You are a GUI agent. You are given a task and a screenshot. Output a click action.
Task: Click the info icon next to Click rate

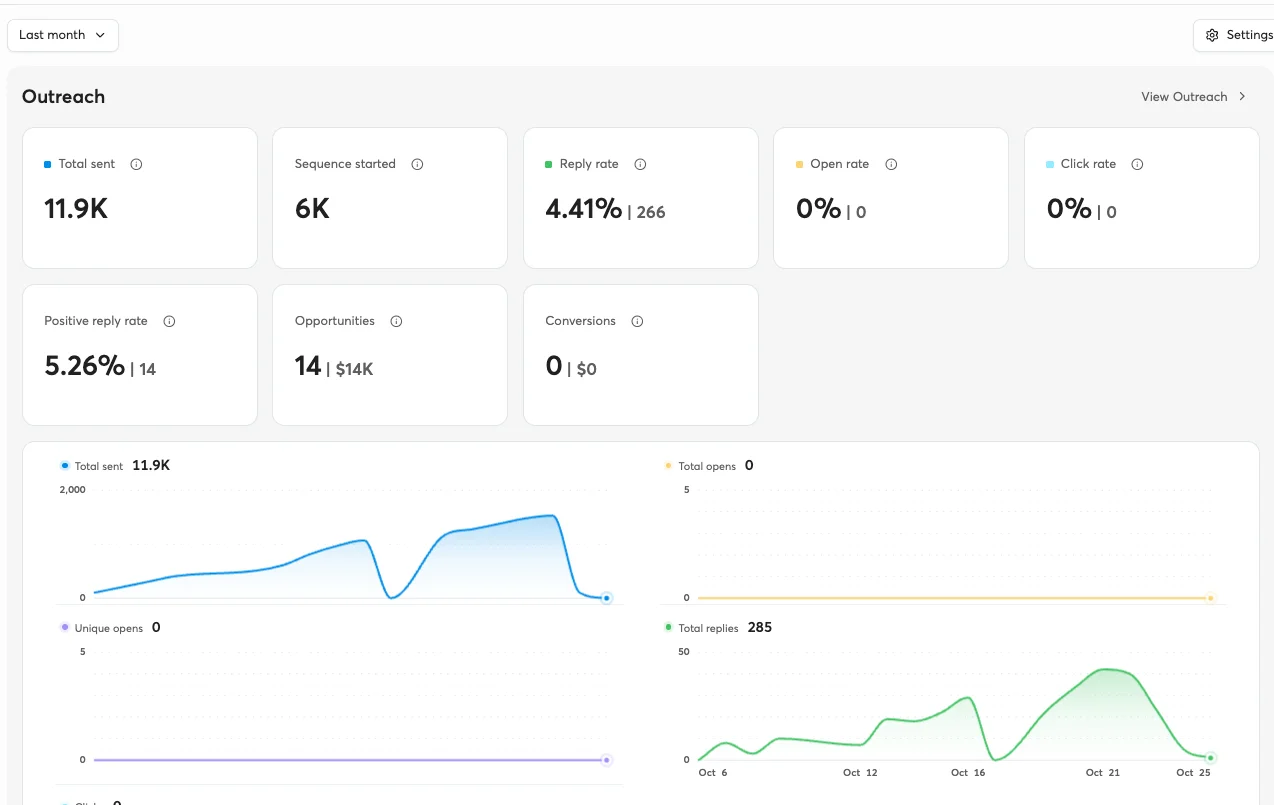pyautogui.click(x=1137, y=164)
